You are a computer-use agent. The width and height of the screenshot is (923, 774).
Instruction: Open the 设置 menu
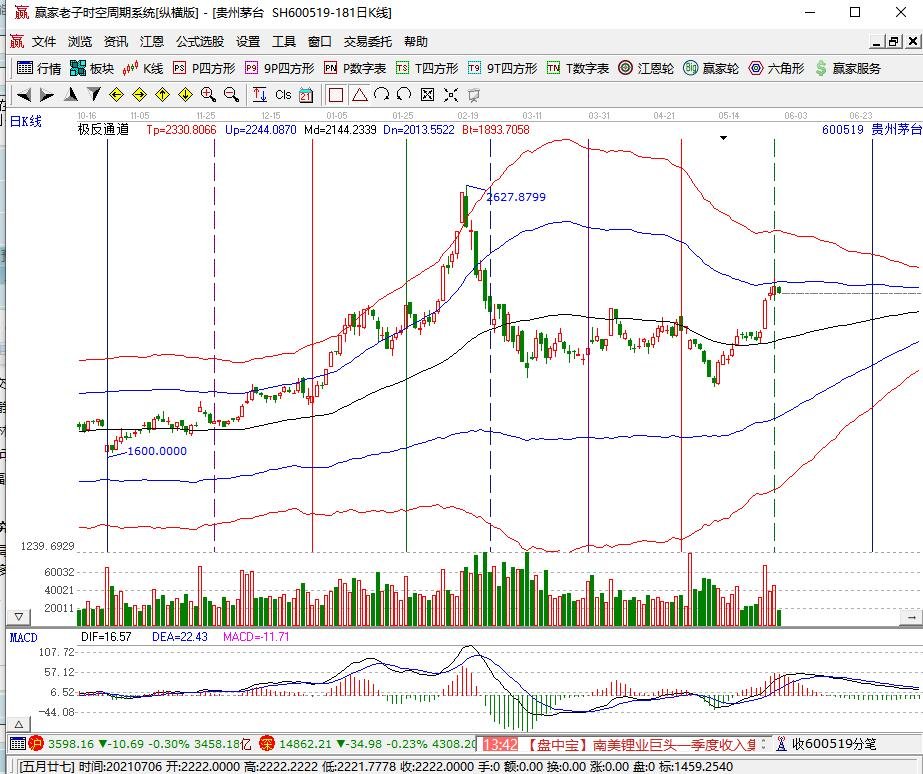(248, 42)
